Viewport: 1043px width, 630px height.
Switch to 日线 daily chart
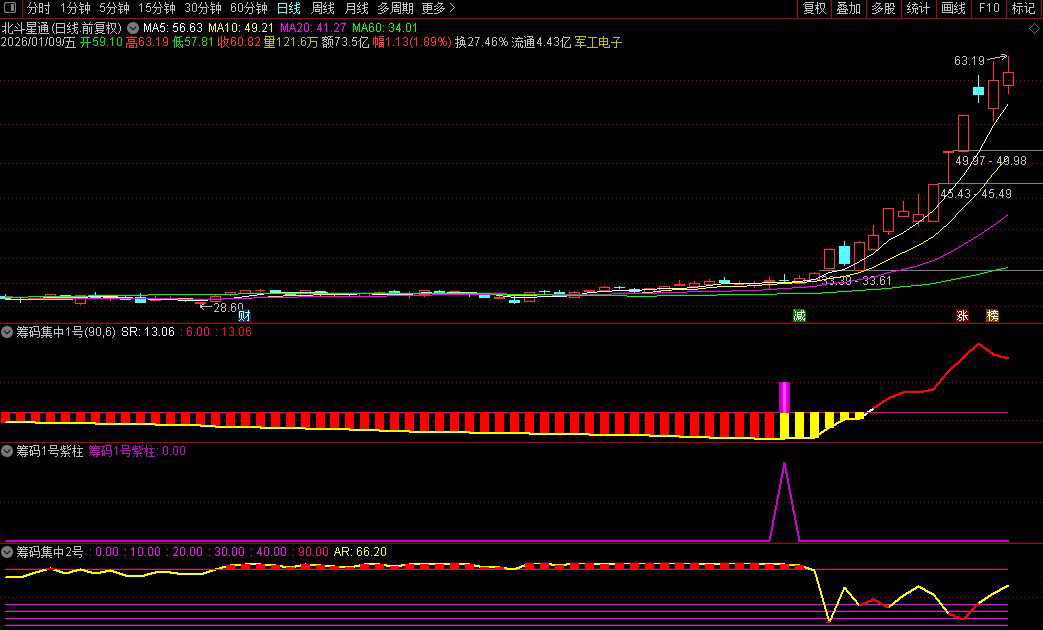click(x=289, y=8)
